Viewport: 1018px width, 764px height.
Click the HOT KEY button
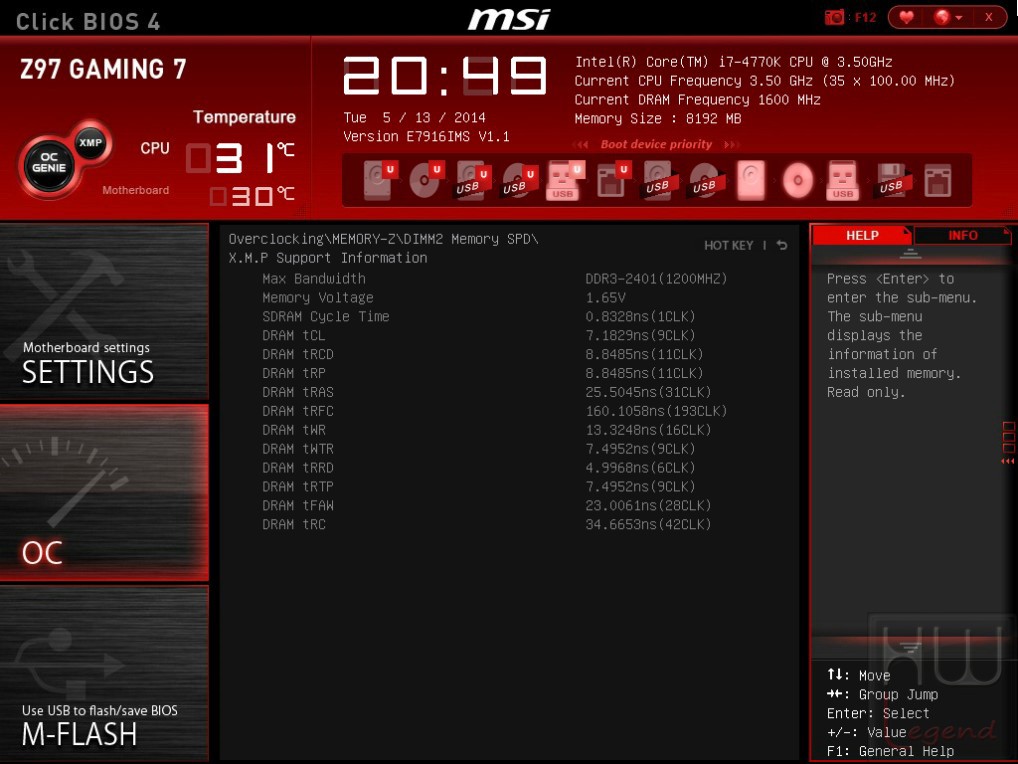[728, 245]
